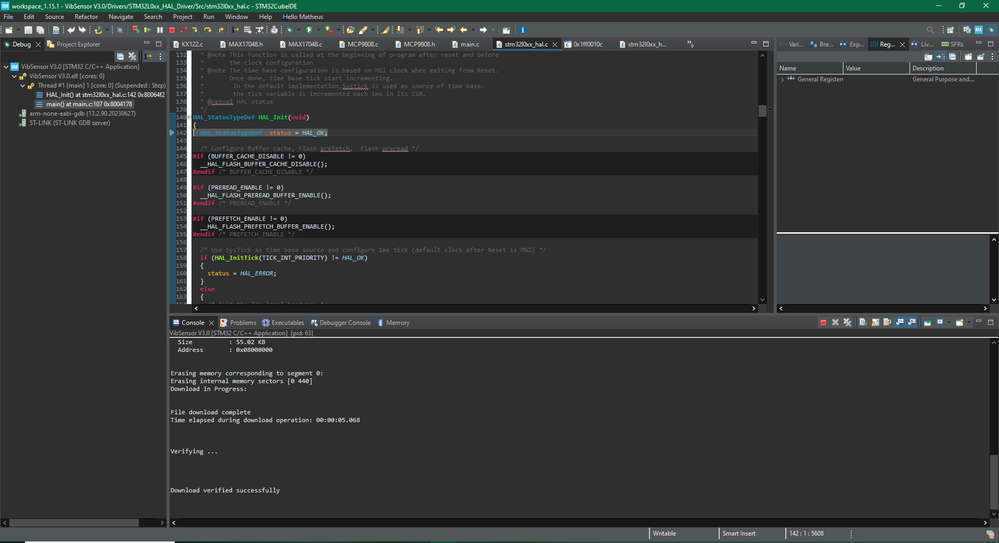999x543 pixels.
Task: Click Collapse All icon in Debug view
Action: coord(120,56)
